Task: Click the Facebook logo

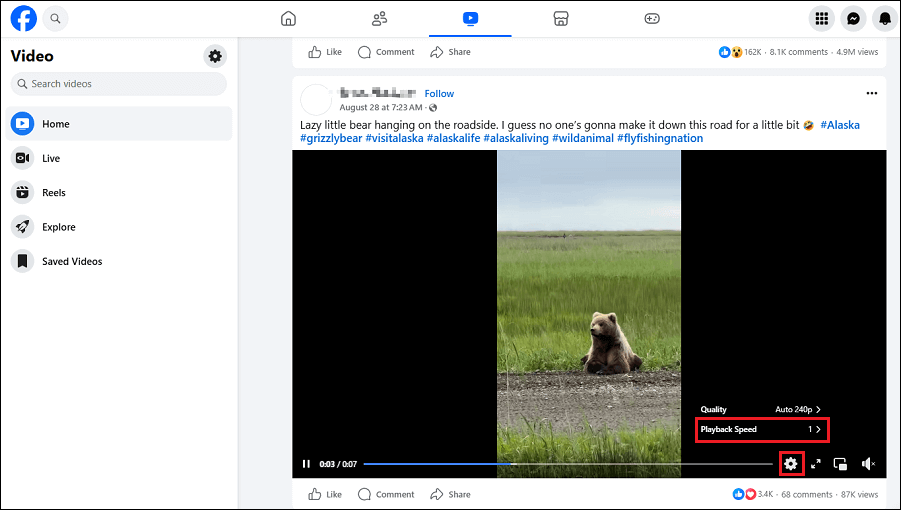Action: pos(24,18)
